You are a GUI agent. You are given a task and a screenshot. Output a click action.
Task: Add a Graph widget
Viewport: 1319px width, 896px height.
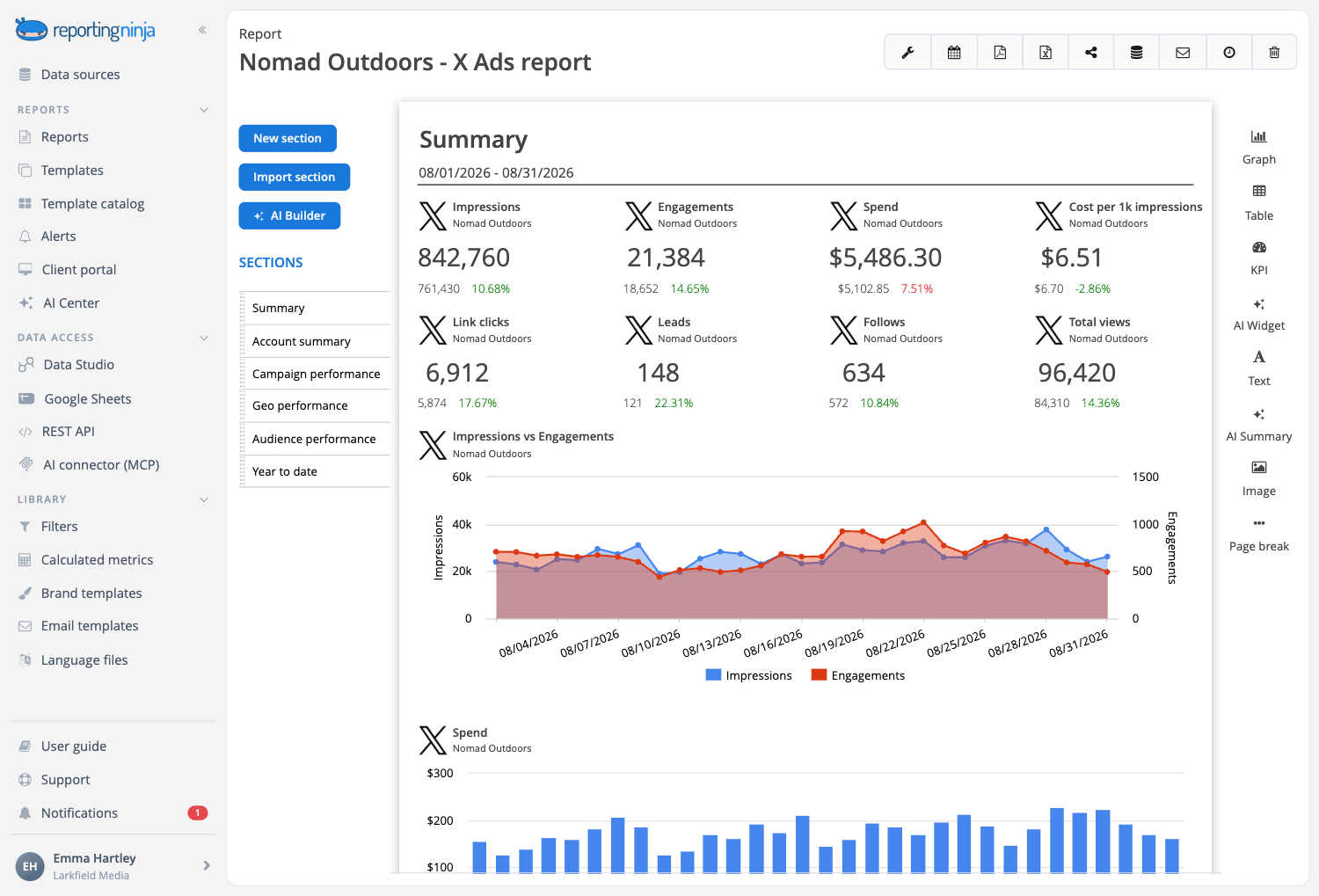(1259, 147)
